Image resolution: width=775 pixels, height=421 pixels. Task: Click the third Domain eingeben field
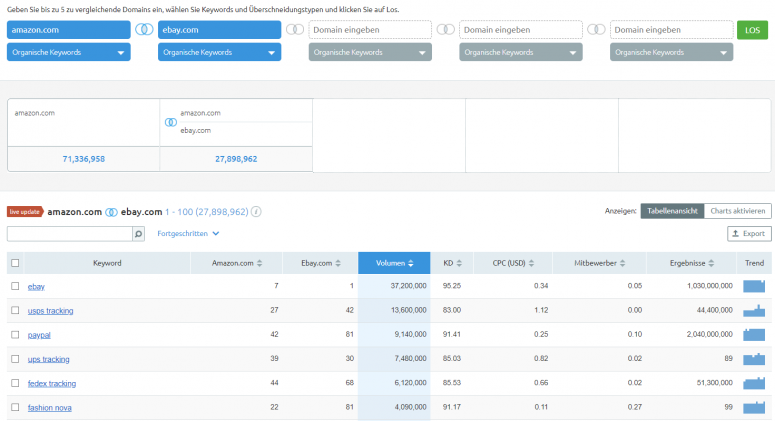(x=370, y=30)
